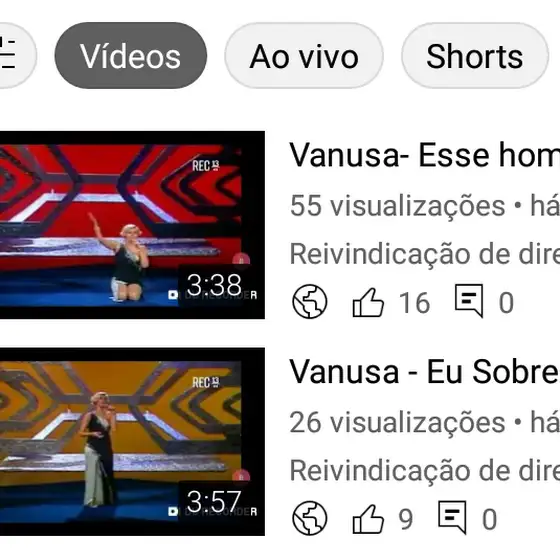Open the filter options icon chip

(14, 55)
